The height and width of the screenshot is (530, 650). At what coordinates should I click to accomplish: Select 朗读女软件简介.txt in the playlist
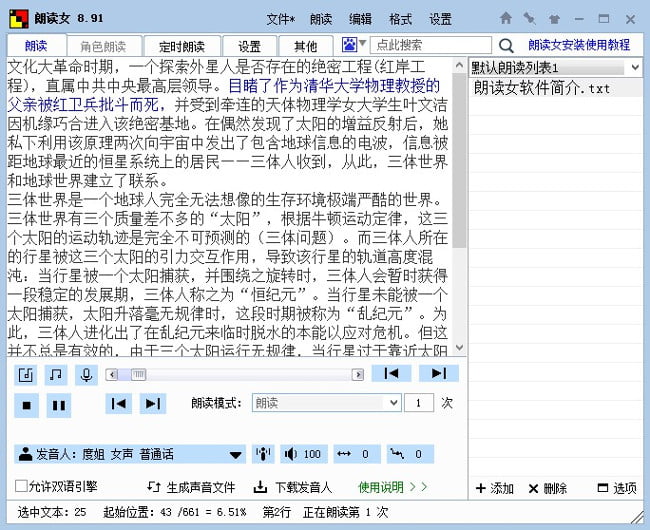point(542,88)
